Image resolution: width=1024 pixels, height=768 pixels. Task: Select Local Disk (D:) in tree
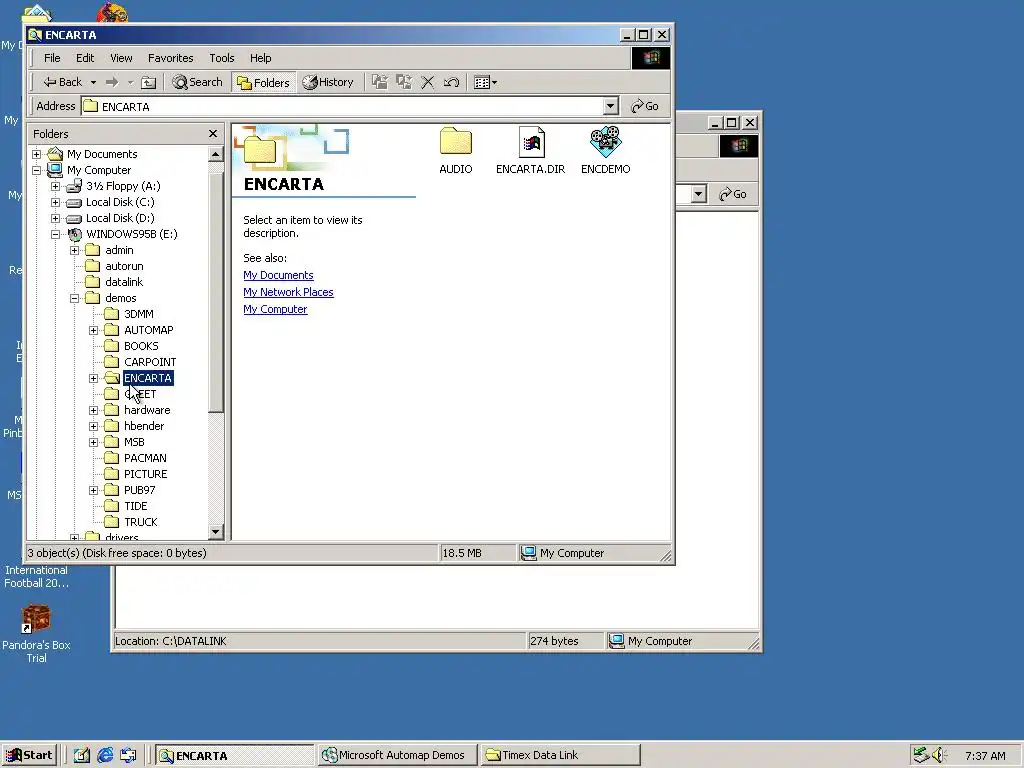[120, 218]
